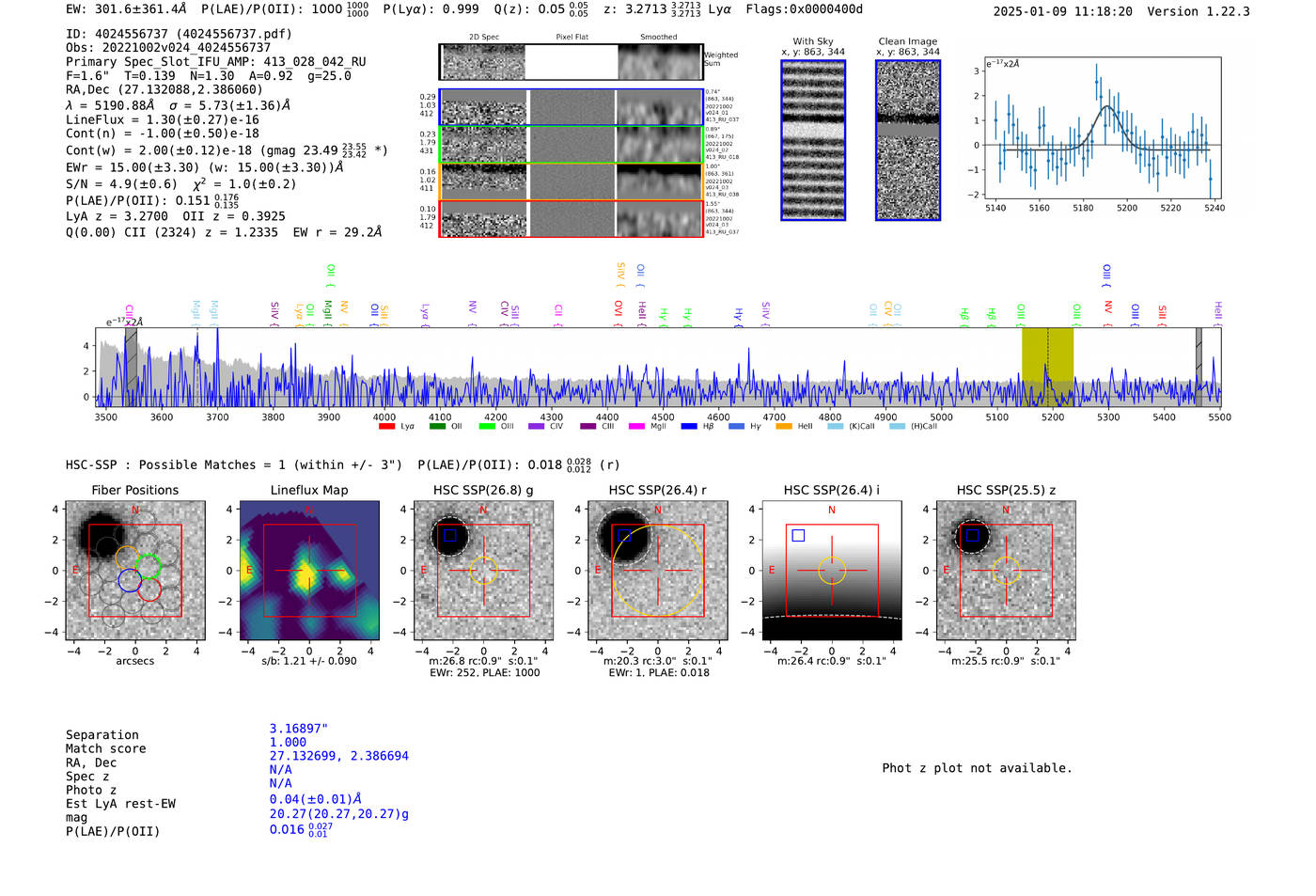Select the CIV purple legend swatch

[537, 427]
